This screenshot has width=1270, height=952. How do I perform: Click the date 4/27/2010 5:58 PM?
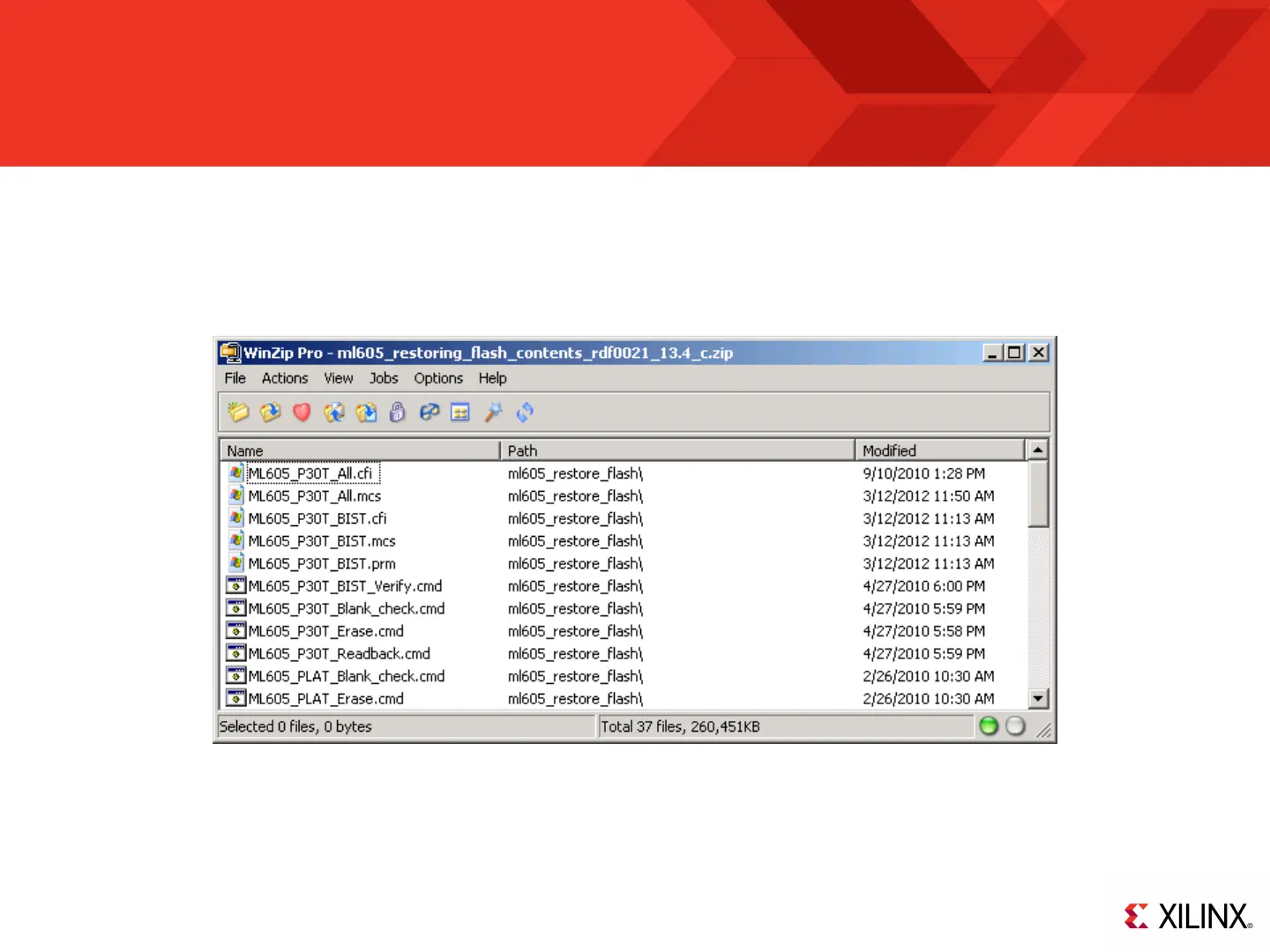924,630
